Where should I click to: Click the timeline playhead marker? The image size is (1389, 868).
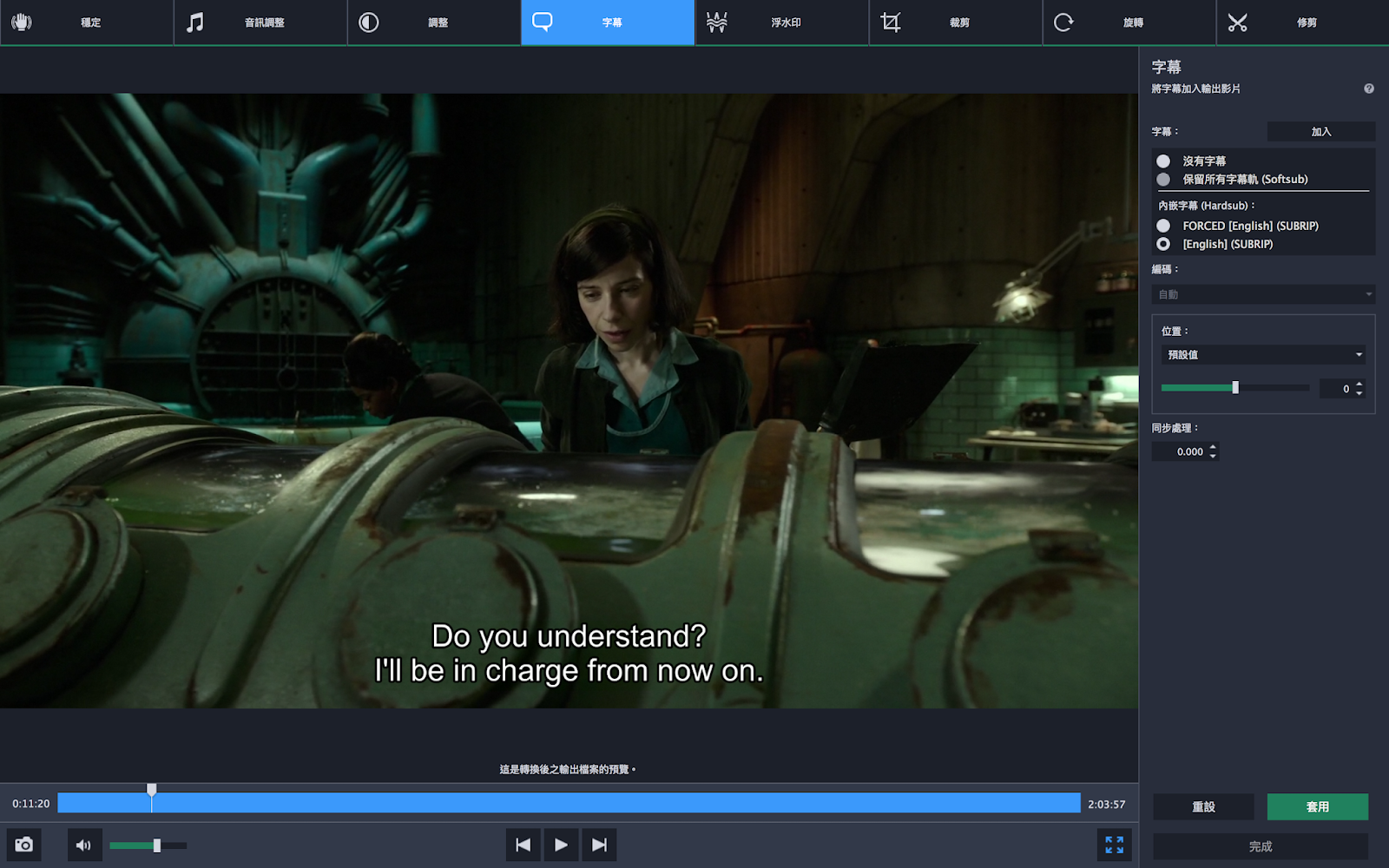pyautogui.click(x=152, y=791)
